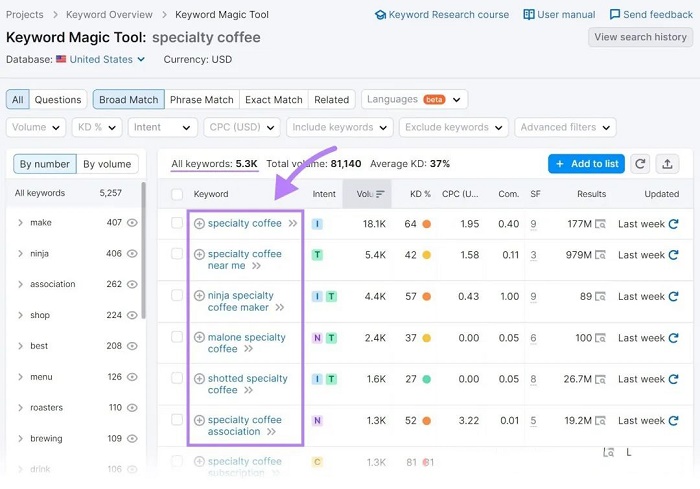Click refresh icon in specialty coffee row
The image size is (700, 489).
pos(673,224)
